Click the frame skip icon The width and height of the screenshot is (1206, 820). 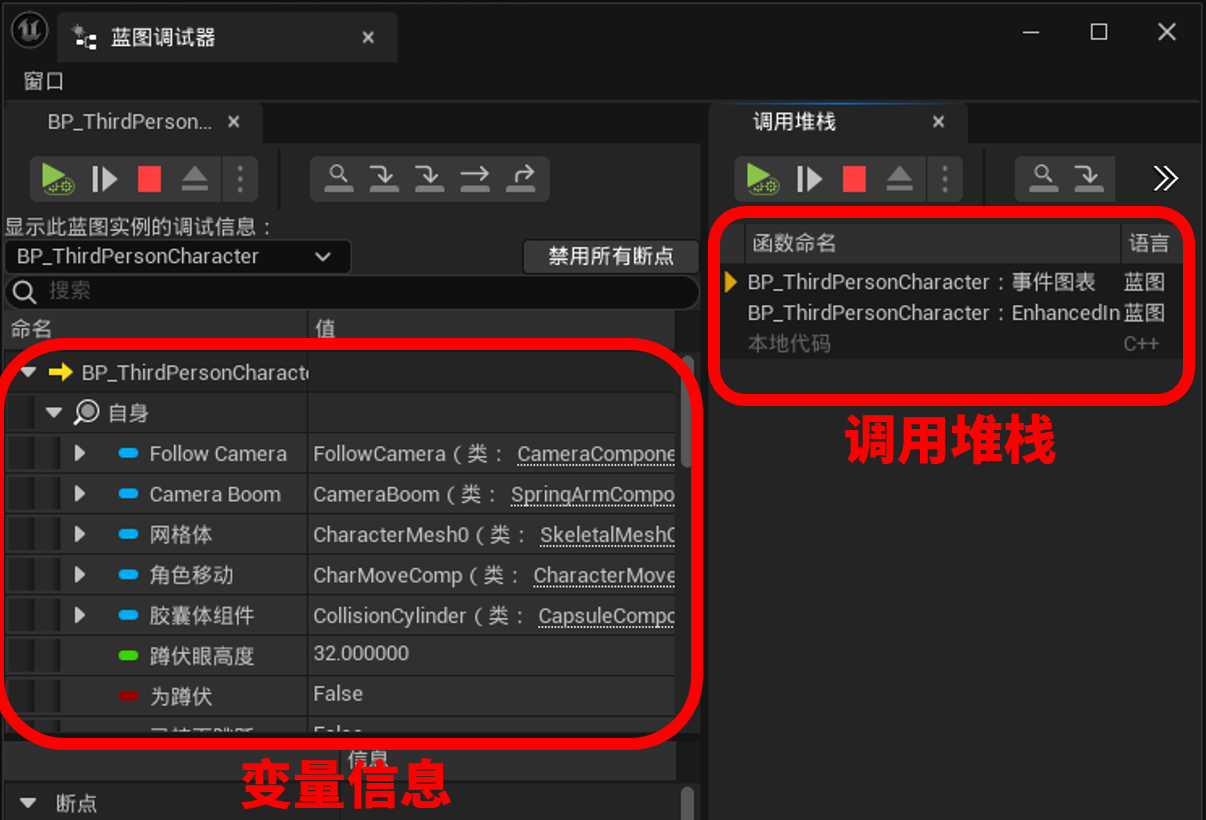coord(104,179)
